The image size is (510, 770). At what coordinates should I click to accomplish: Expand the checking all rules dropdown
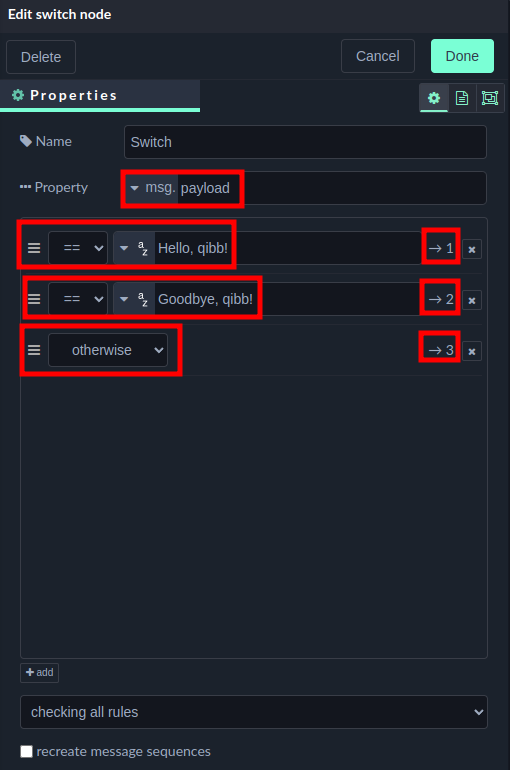(x=254, y=712)
